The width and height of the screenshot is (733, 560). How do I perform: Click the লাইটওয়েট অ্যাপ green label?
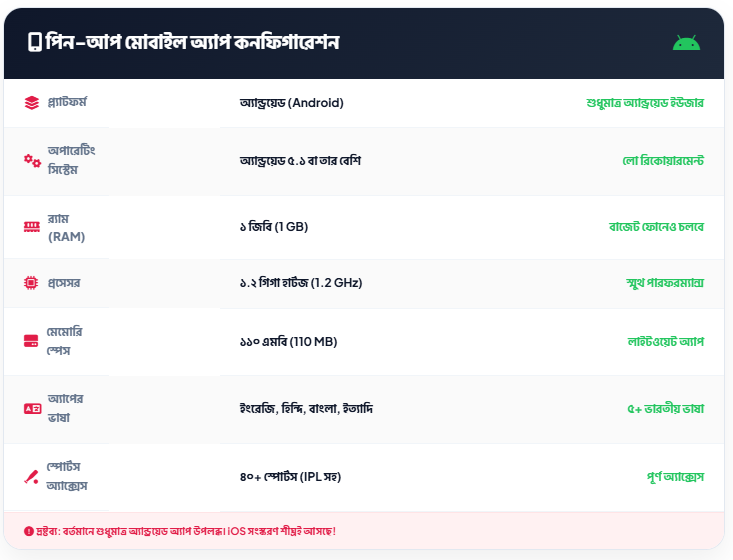tap(665, 341)
